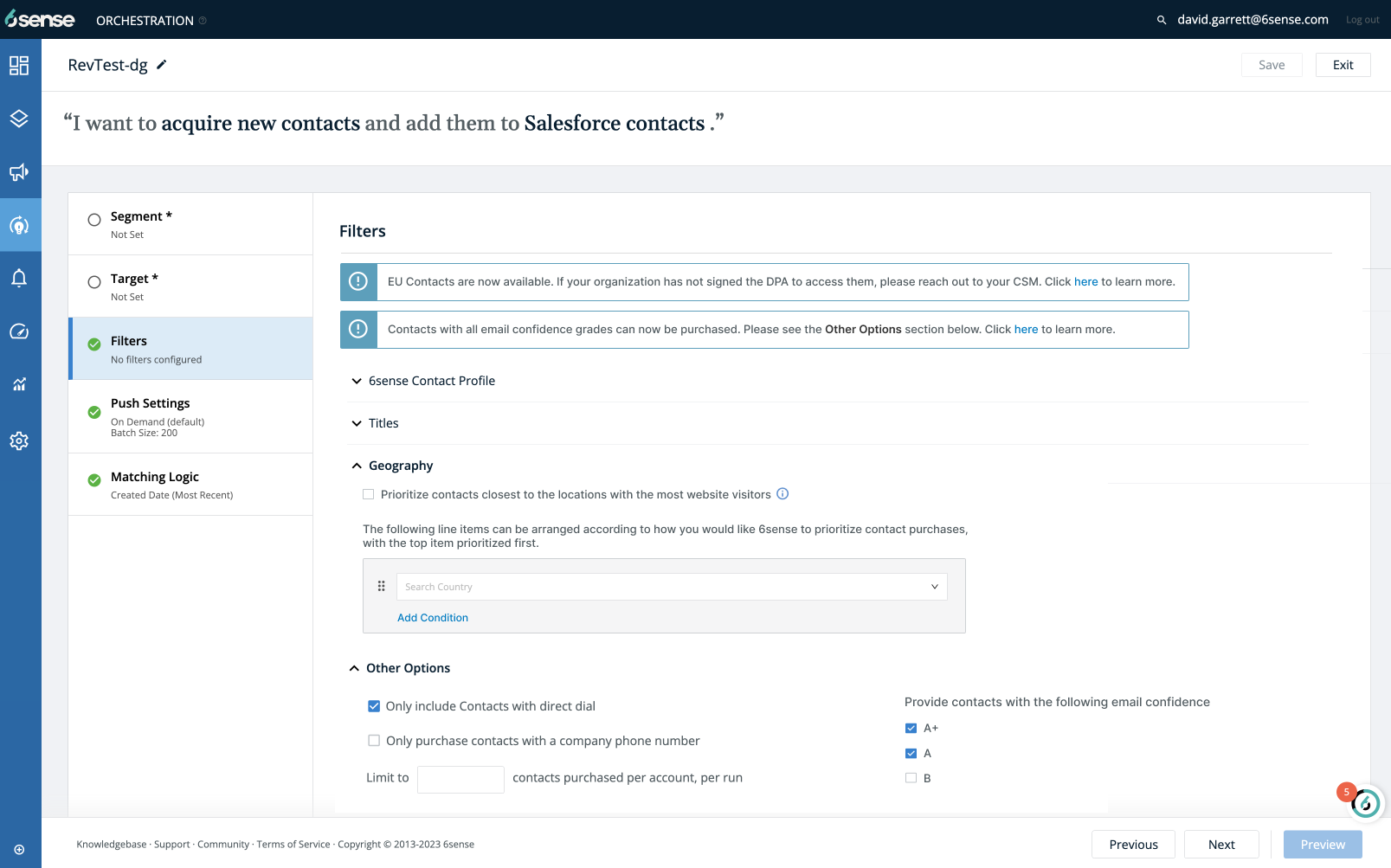Click the Preview button
Image resolution: width=1391 pixels, height=868 pixels.
(x=1323, y=845)
